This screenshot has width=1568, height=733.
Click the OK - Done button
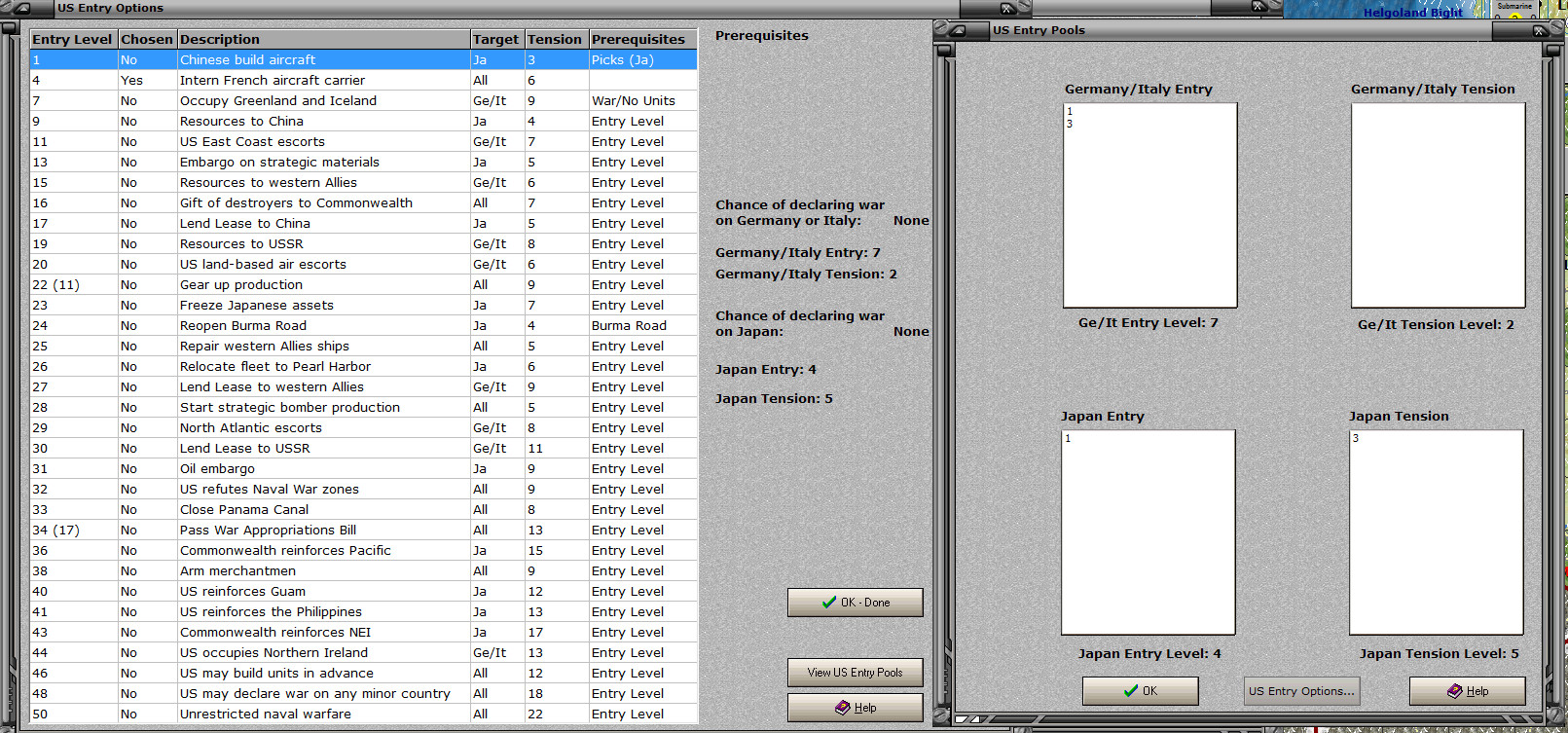(x=856, y=603)
